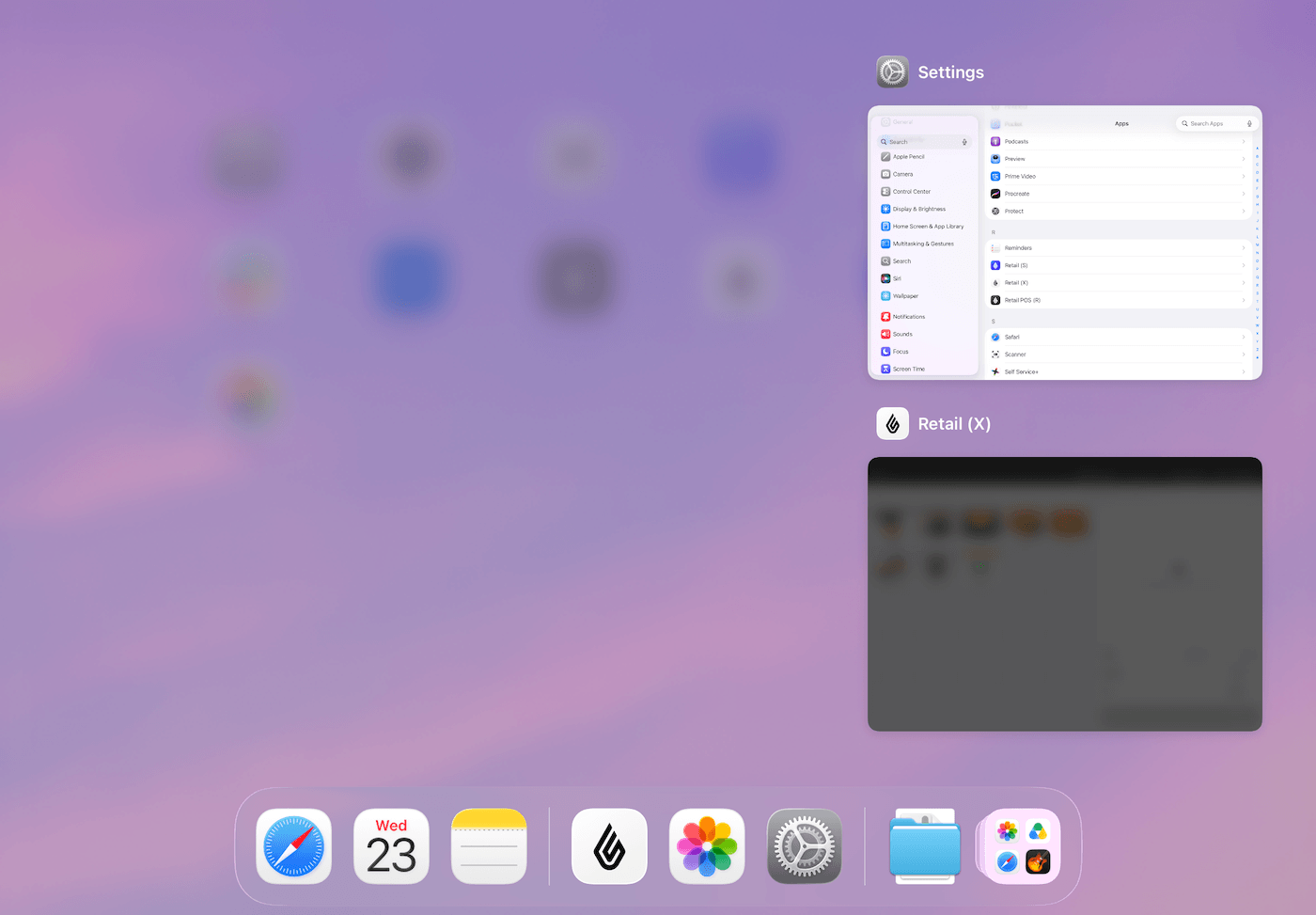Click the Procreate icon in Settings apps list

pyautogui.click(x=995, y=194)
